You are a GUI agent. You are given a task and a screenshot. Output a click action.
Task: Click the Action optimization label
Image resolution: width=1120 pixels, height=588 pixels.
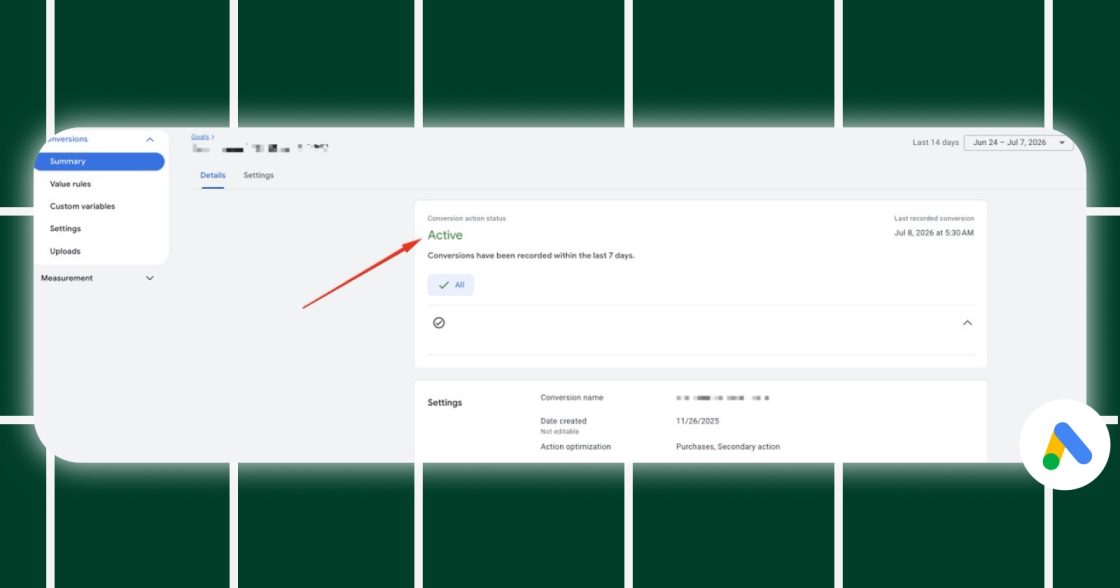click(x=576, y=447)
